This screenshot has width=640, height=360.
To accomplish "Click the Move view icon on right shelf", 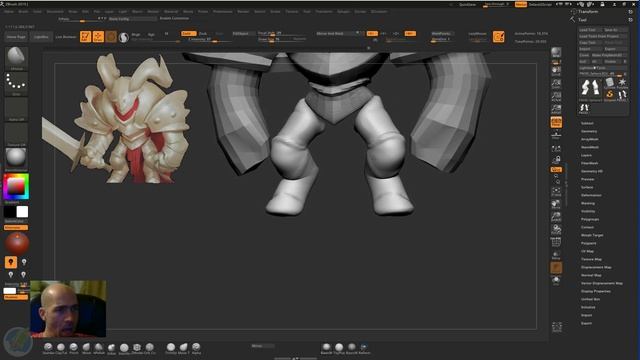I will (556, 204).
